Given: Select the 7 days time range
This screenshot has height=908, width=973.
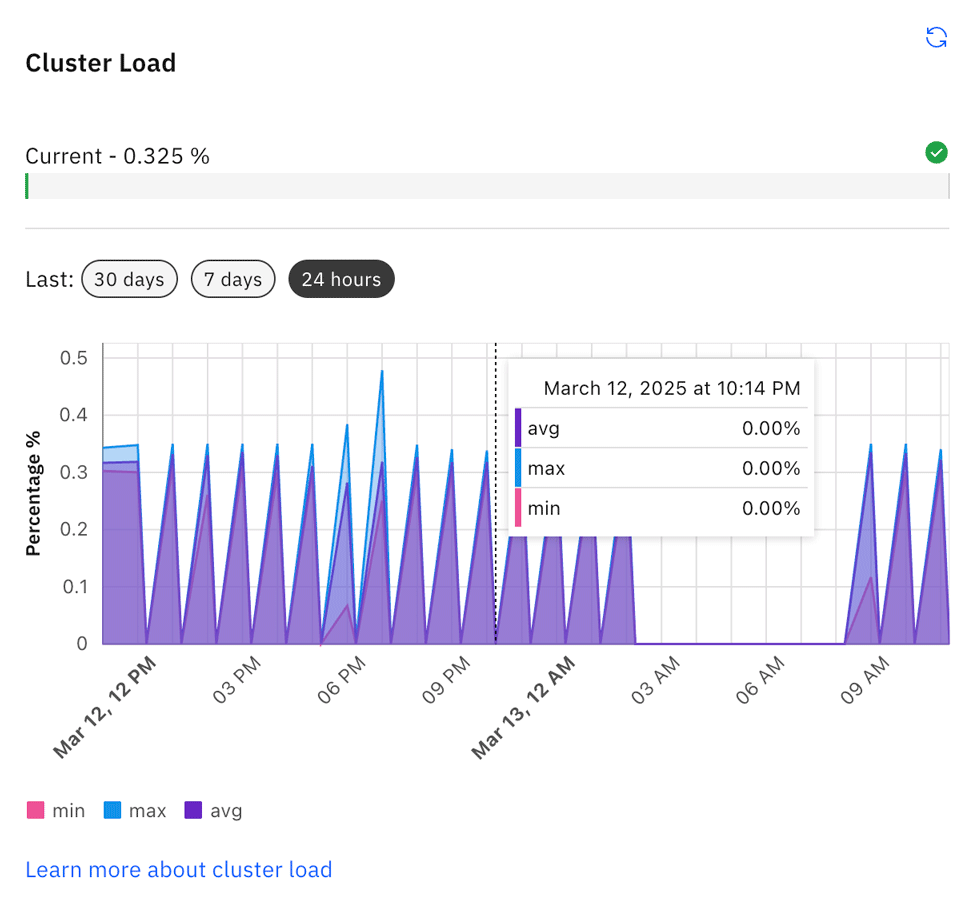Looking at the screenshot, I should [x=233, y=279].
